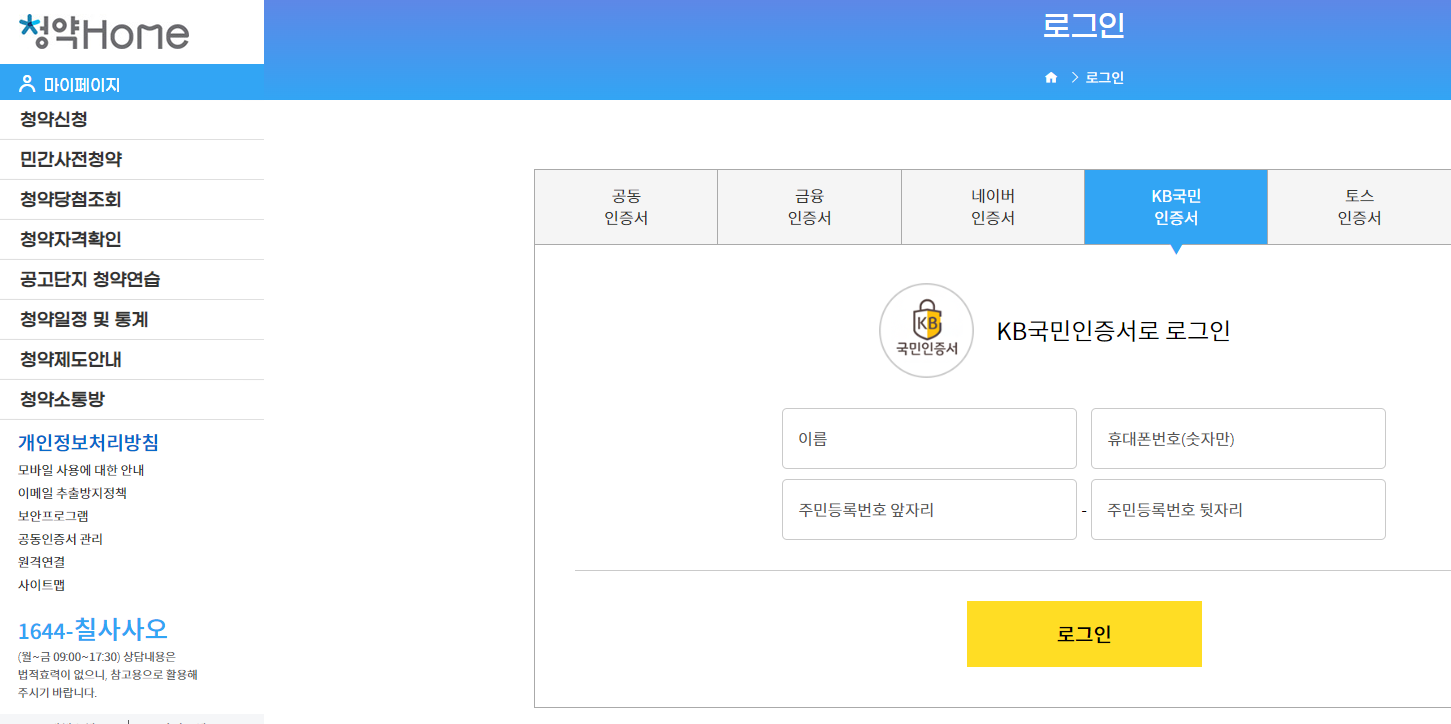This screenshot has width=1451, height=724.
Task: Focus the 주민등록번호 뒷자리 field
Action: point(1238,509)
